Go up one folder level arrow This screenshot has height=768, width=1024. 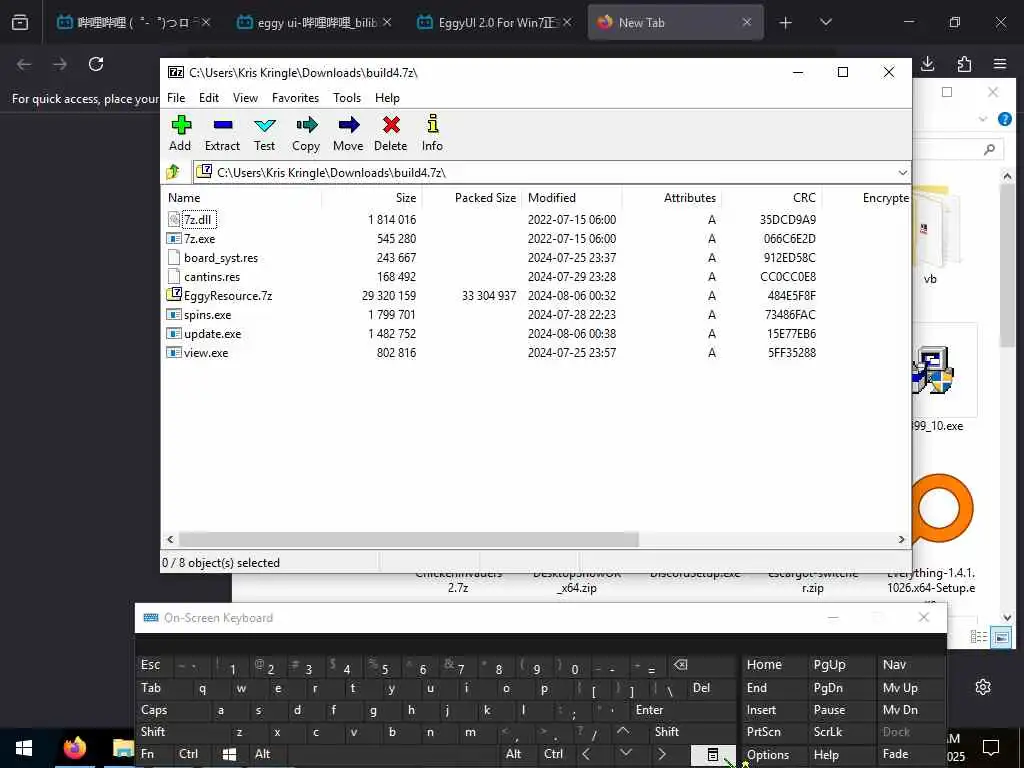[x=173, y=172]
